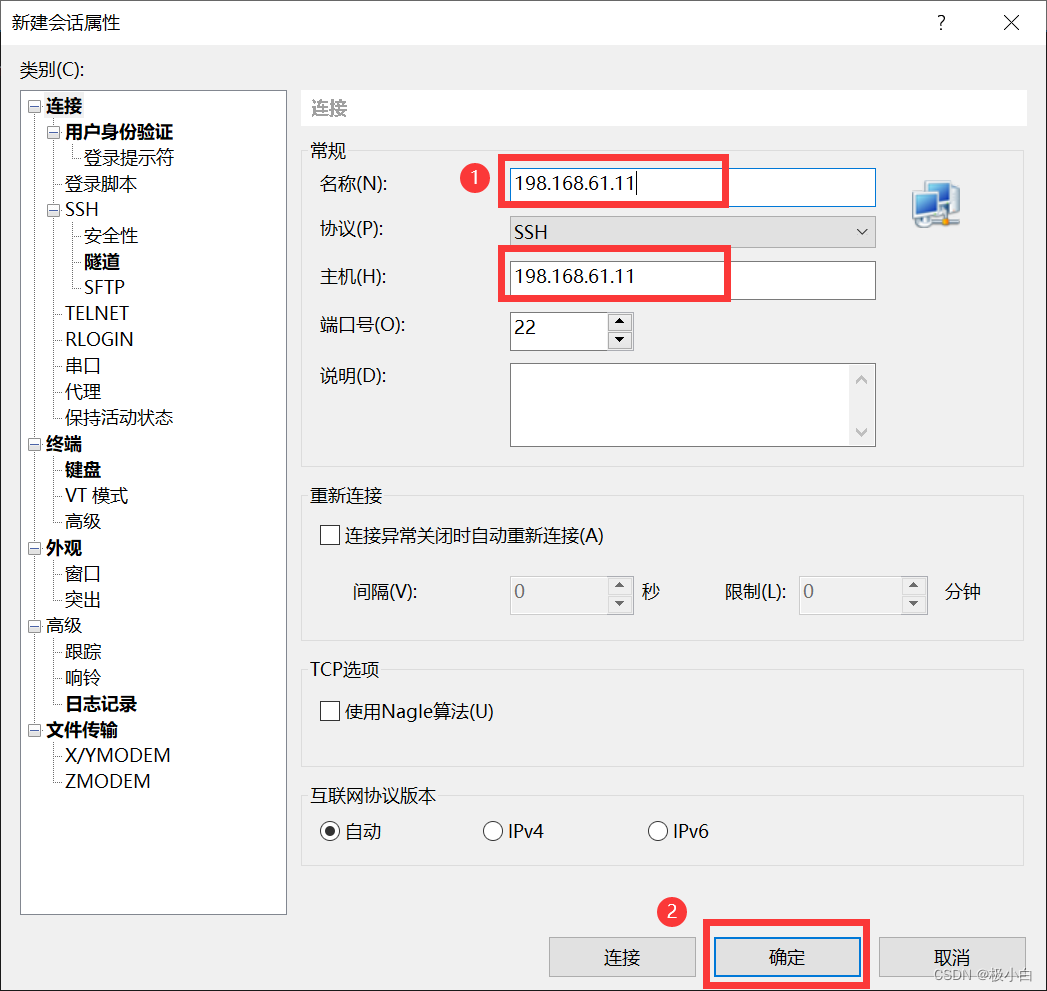Select the IPv4 radio button
Image resolution: width=1047 pixels, height=991 pixels.
tap(493, 830)
